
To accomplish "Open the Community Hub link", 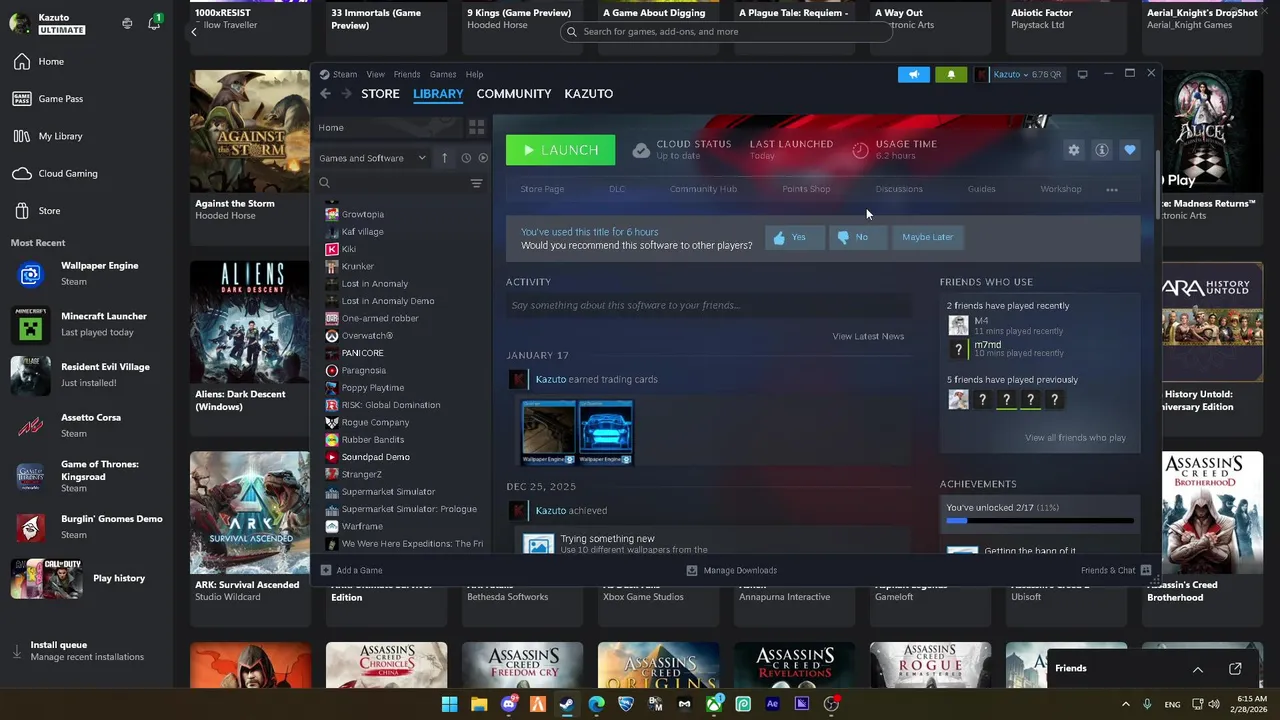I will coord(703,189).
